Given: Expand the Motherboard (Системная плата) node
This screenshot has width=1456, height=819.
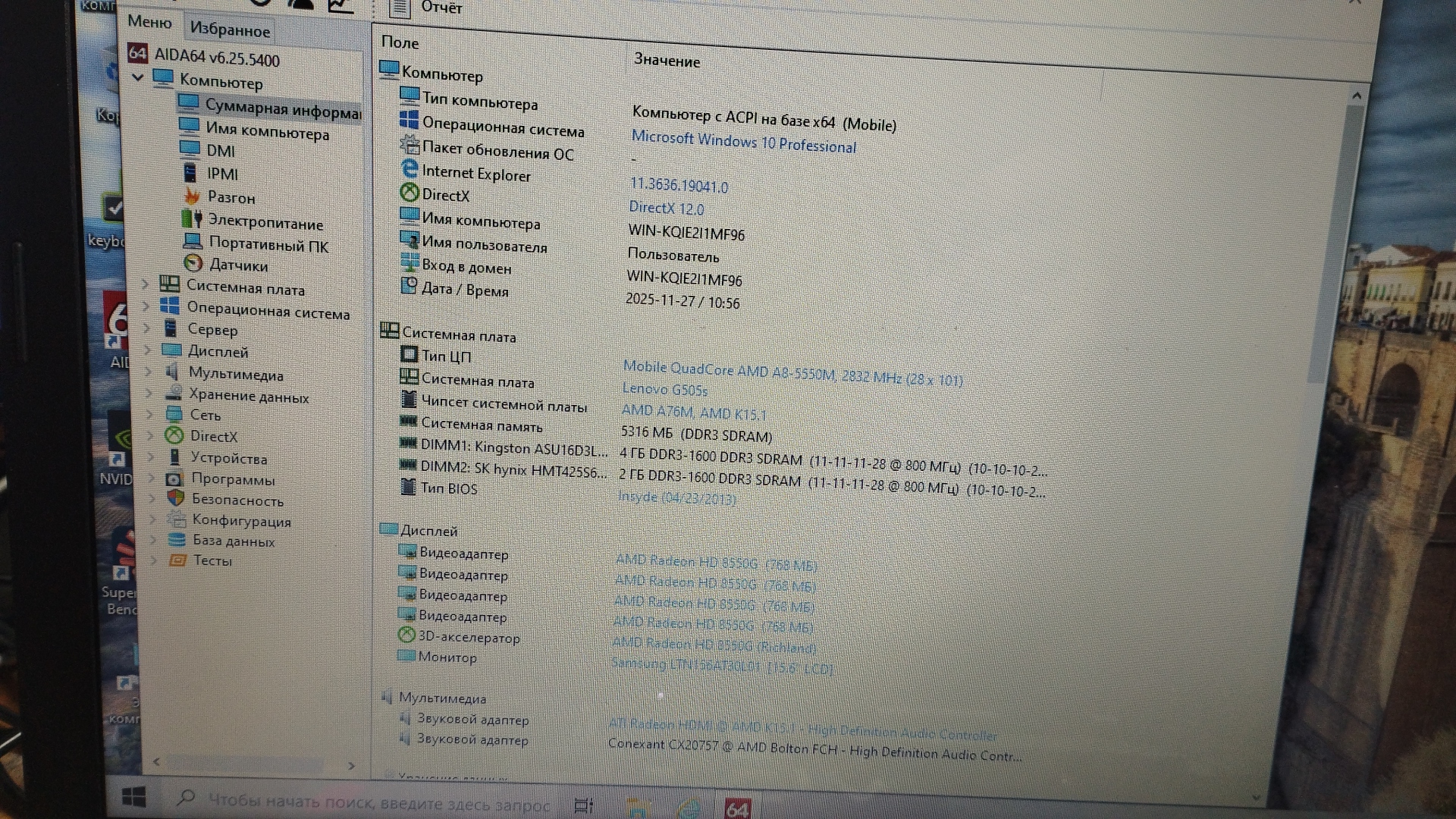Looking at the screenshot, I should tap(146, 284).
